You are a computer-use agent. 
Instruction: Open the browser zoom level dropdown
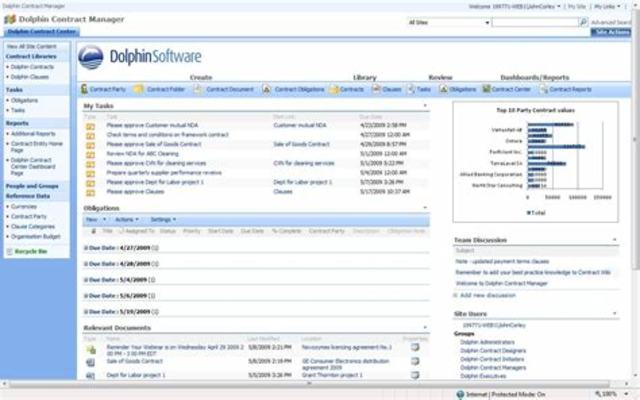(x=626, y=394)
